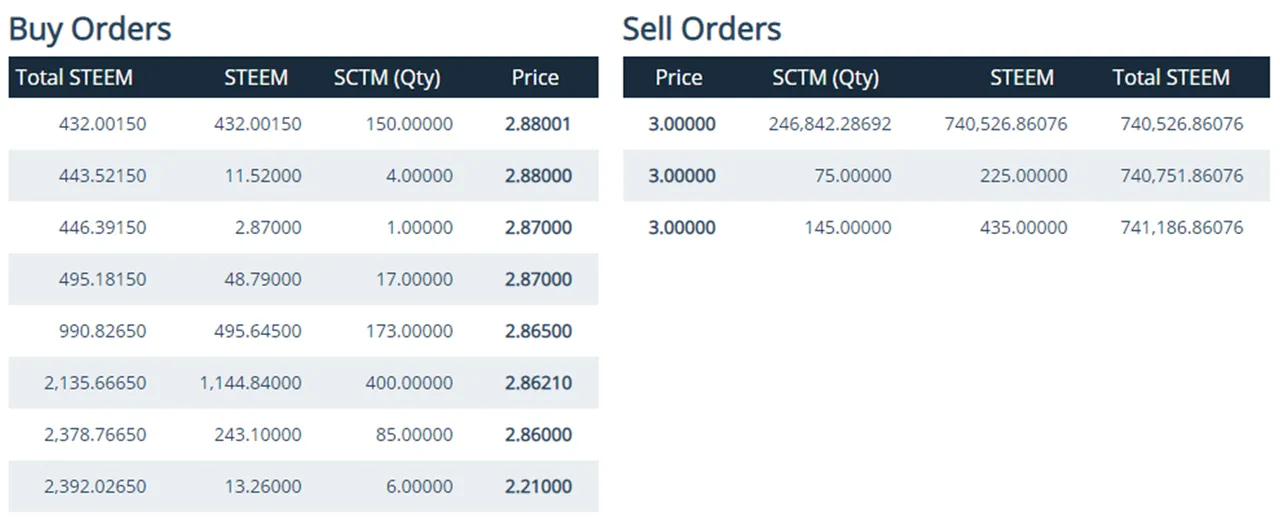Click the 2.86500 price in Buy Orders
1280x528 pixels.
[538, 331]
